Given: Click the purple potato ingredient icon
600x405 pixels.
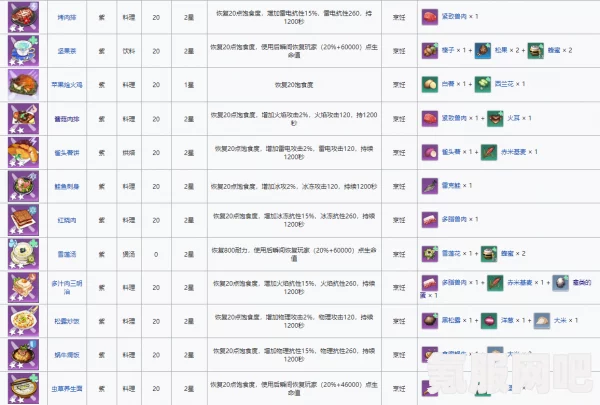Looking at the screenshot, I should pyautogui.click(x=430, y=152).
